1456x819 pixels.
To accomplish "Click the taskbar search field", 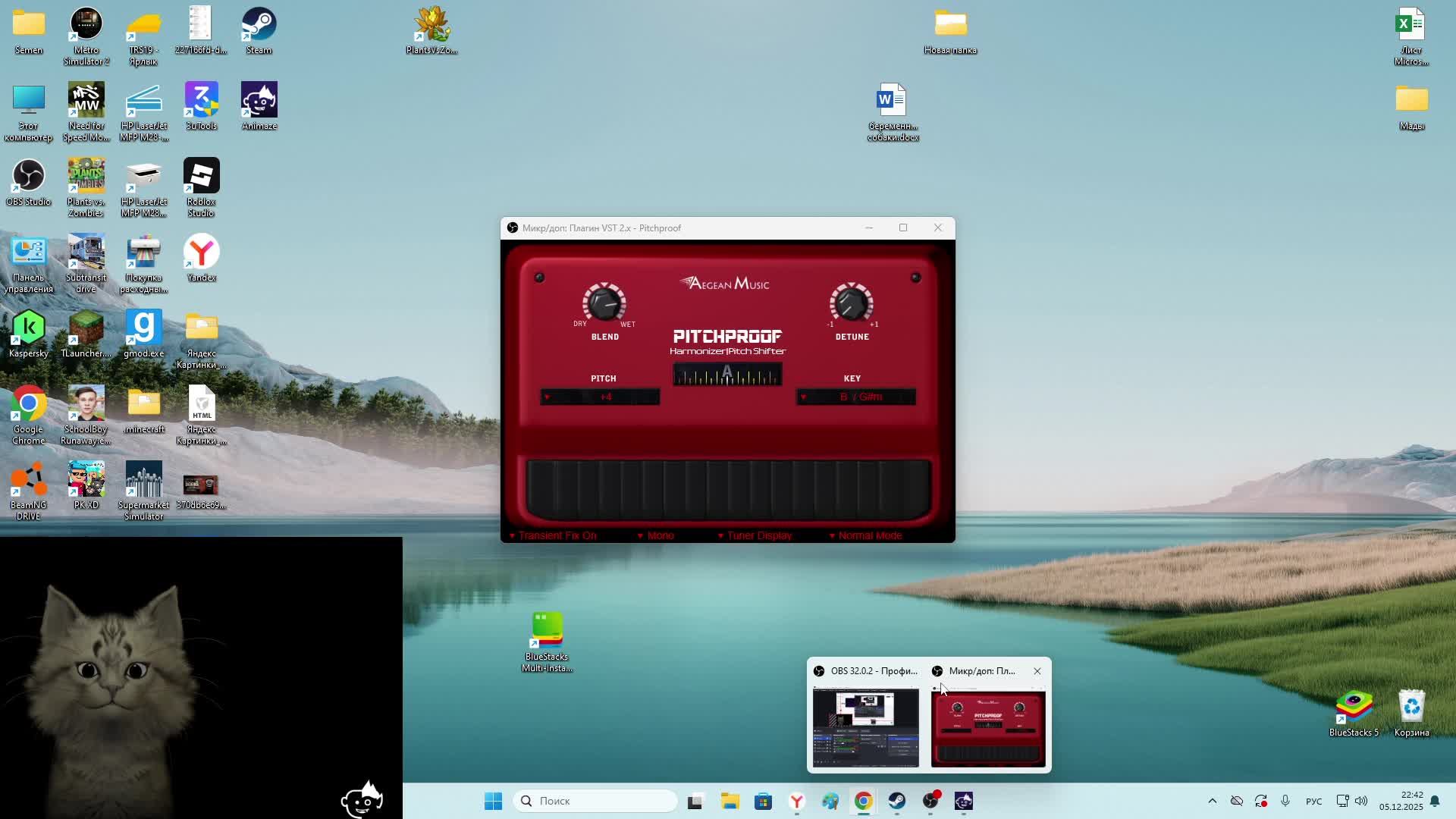I will 595,802.
